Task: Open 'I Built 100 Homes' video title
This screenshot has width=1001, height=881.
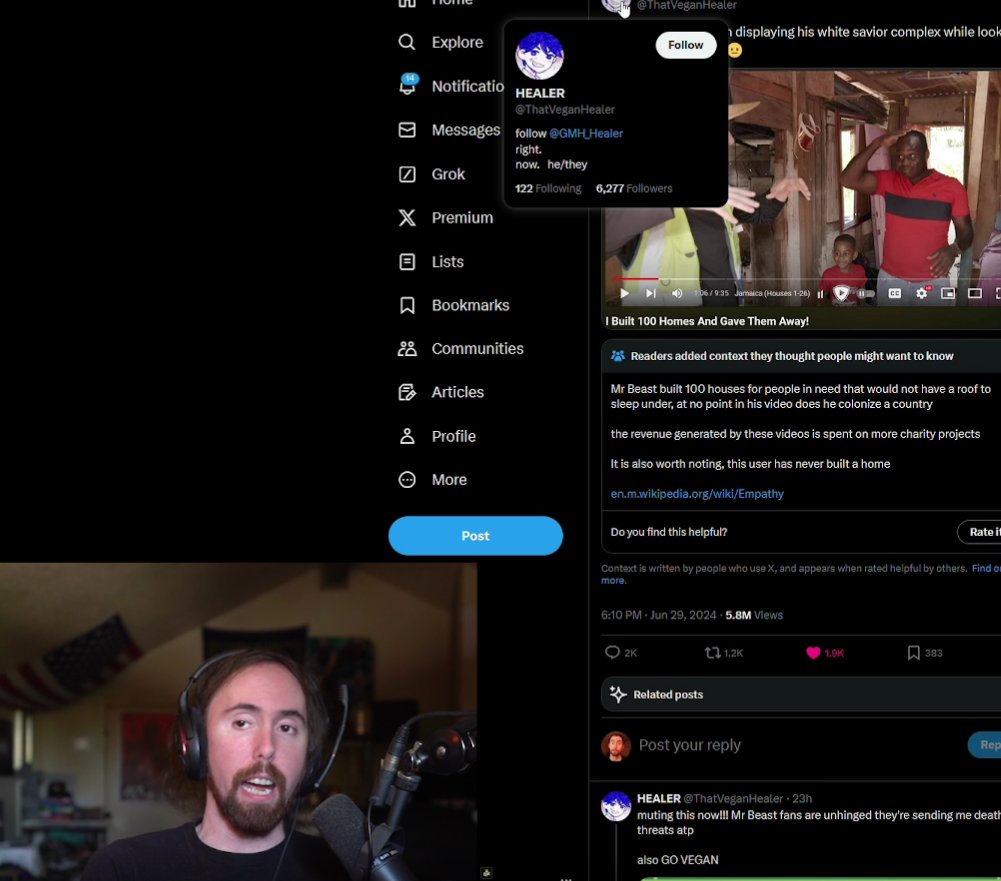Action: coord(707,321)
